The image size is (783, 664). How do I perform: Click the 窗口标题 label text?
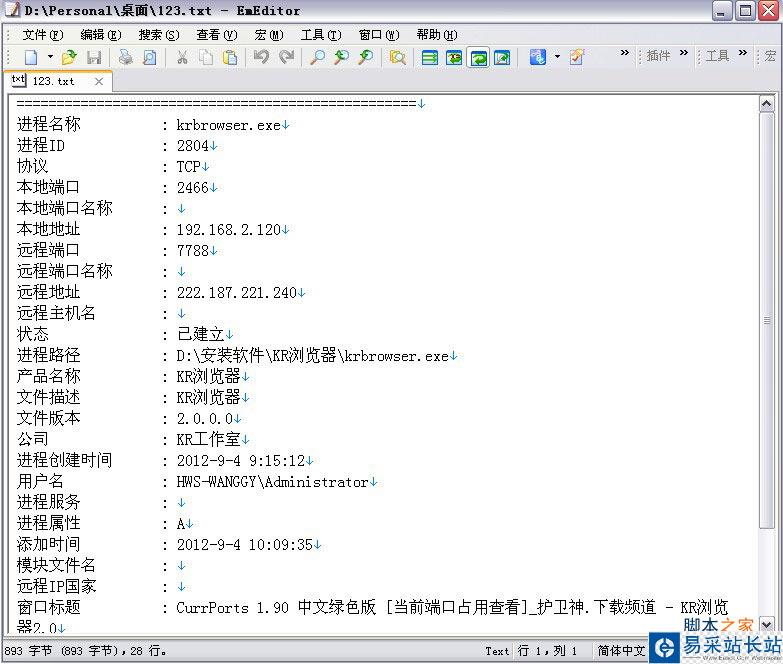[x=48, y=608]
